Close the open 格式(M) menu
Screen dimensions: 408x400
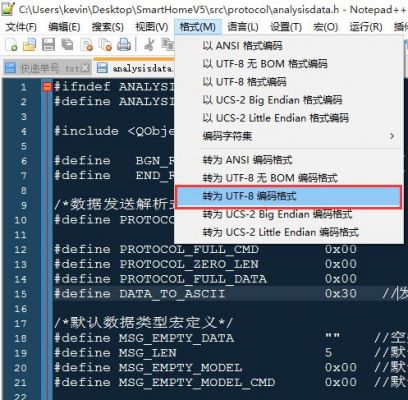click(198, 27)
